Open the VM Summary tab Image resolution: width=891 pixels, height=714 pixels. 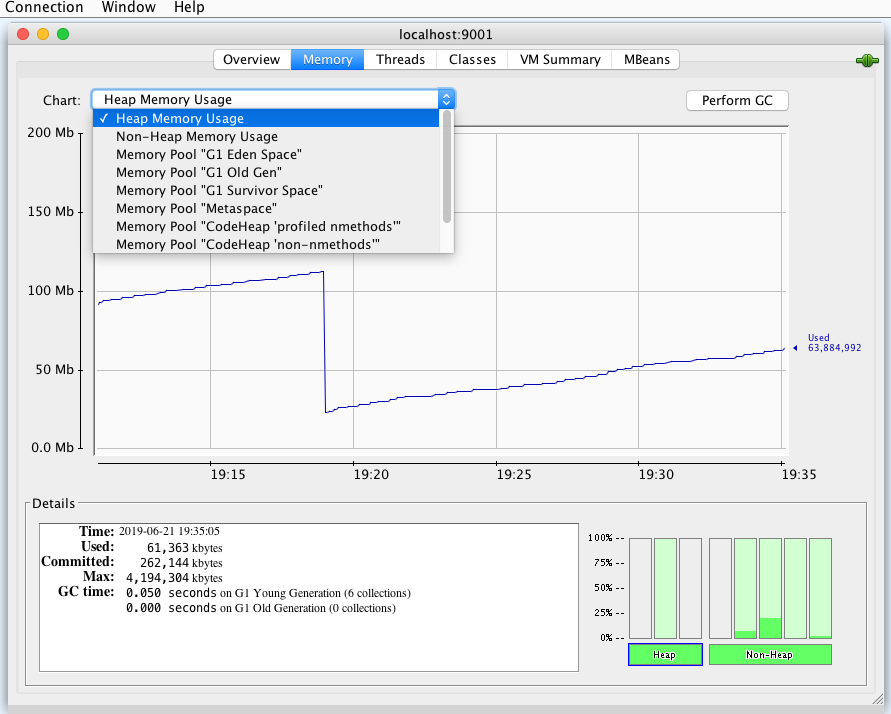click(x=559, y=60)
